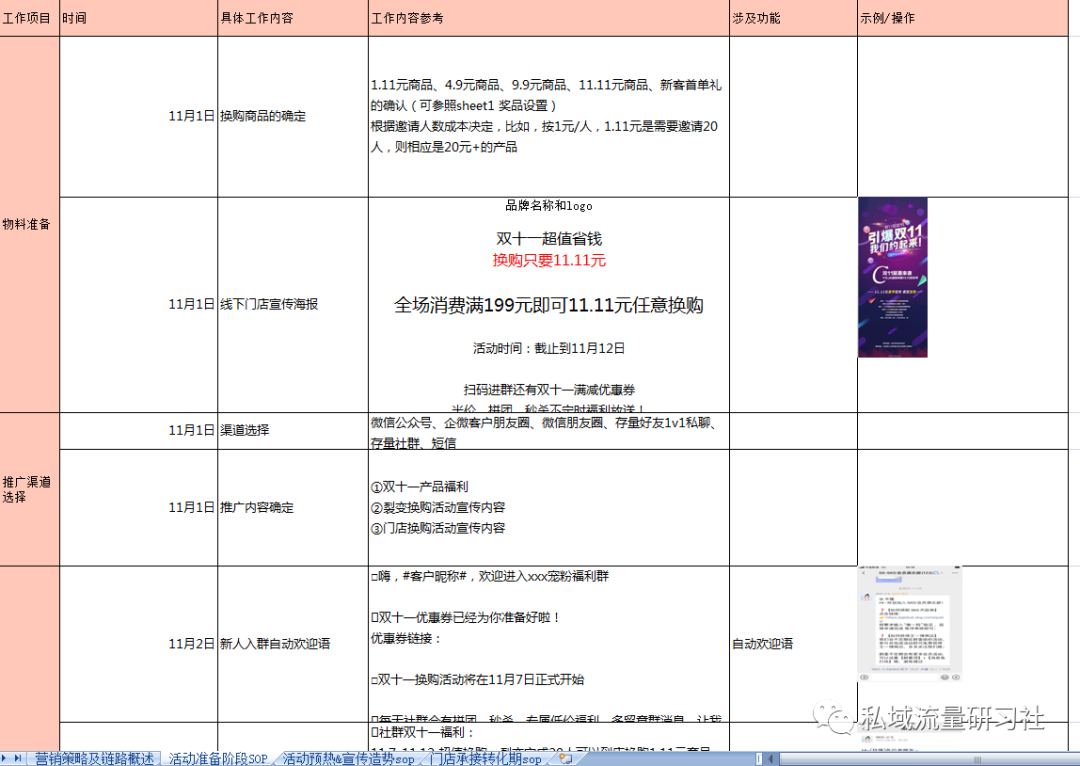Click the ③门店换购活动宣传内容 line

coord(438,528)
